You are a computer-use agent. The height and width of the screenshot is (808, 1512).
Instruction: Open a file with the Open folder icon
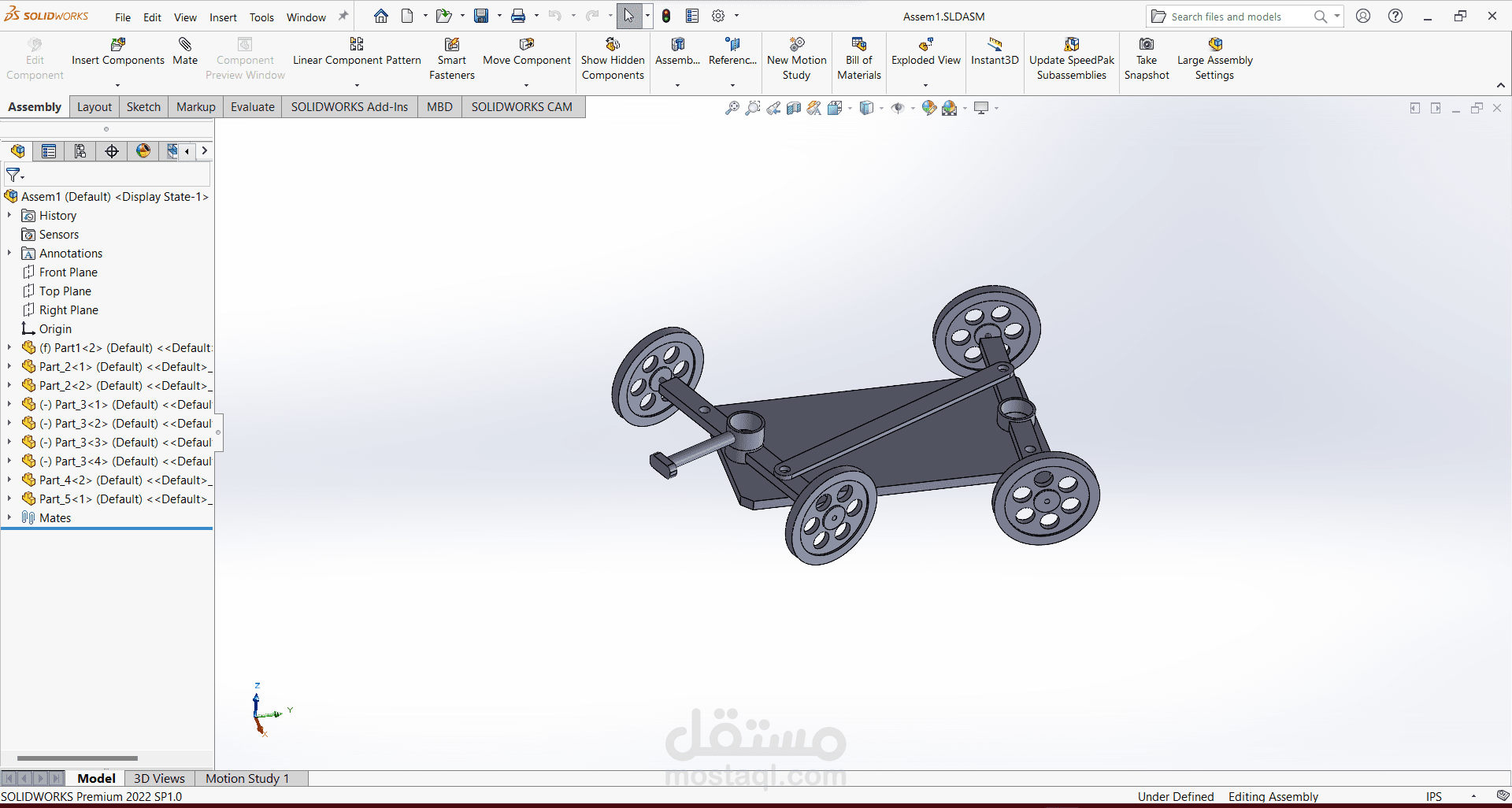pos(444,16)
